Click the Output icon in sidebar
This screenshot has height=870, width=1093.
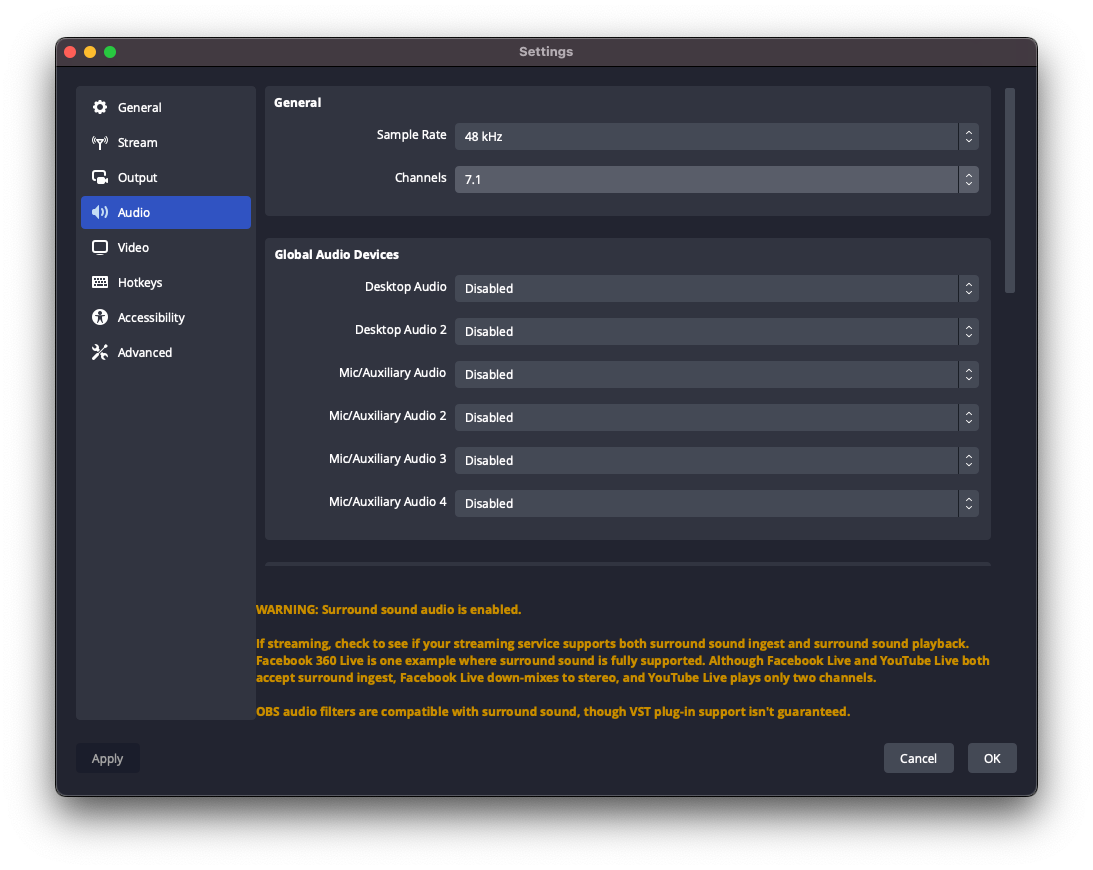tap(100, 178)
